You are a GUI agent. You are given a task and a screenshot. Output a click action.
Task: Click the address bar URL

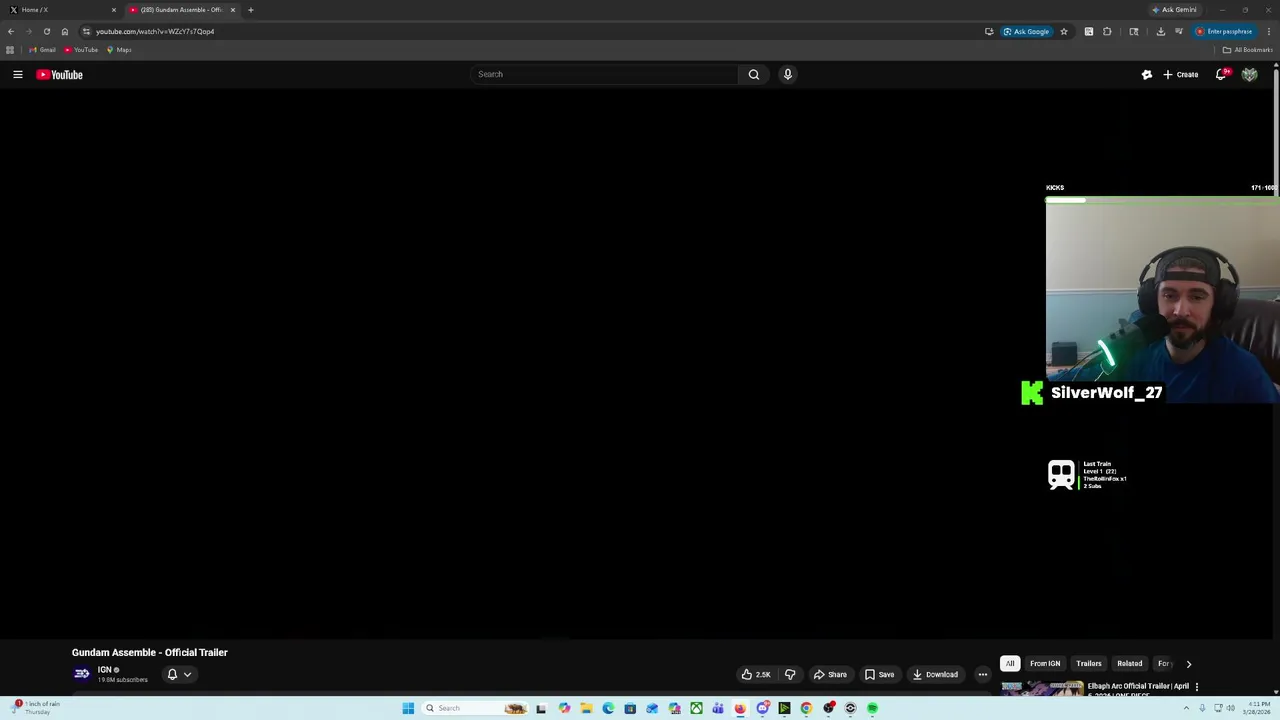155,31
